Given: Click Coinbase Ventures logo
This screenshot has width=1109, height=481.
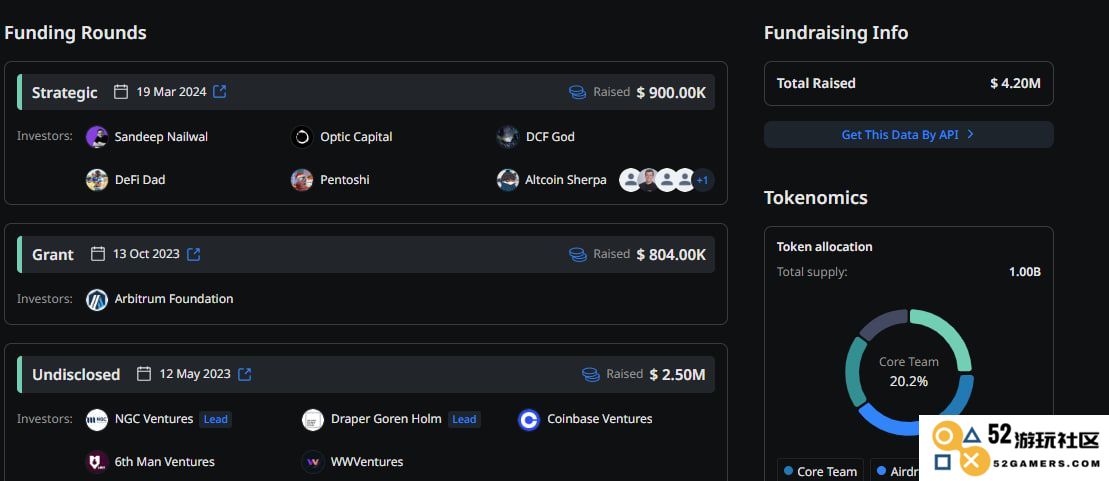Looking at the screenshot, I should point(529,419).
